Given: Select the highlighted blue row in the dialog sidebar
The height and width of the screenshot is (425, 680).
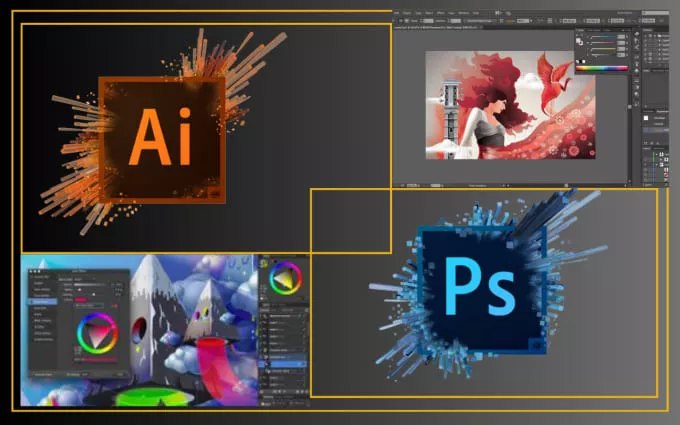Looking at the screenshot, I should click(43, 301).
